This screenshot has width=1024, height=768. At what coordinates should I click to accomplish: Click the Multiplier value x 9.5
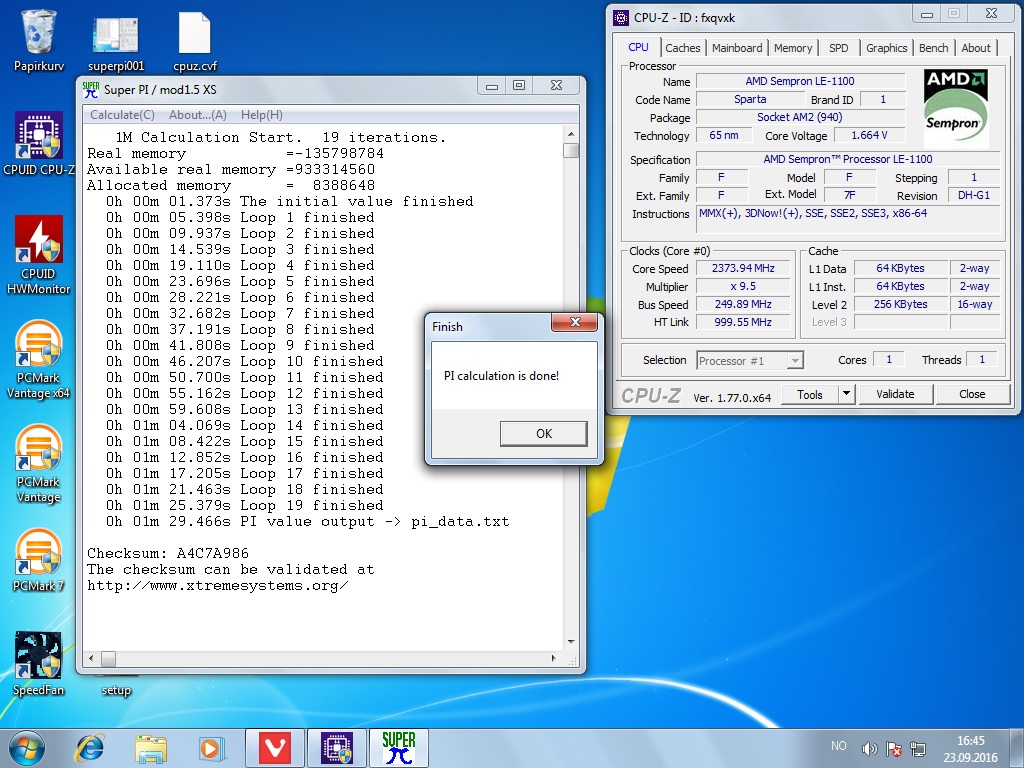[743, 286]
